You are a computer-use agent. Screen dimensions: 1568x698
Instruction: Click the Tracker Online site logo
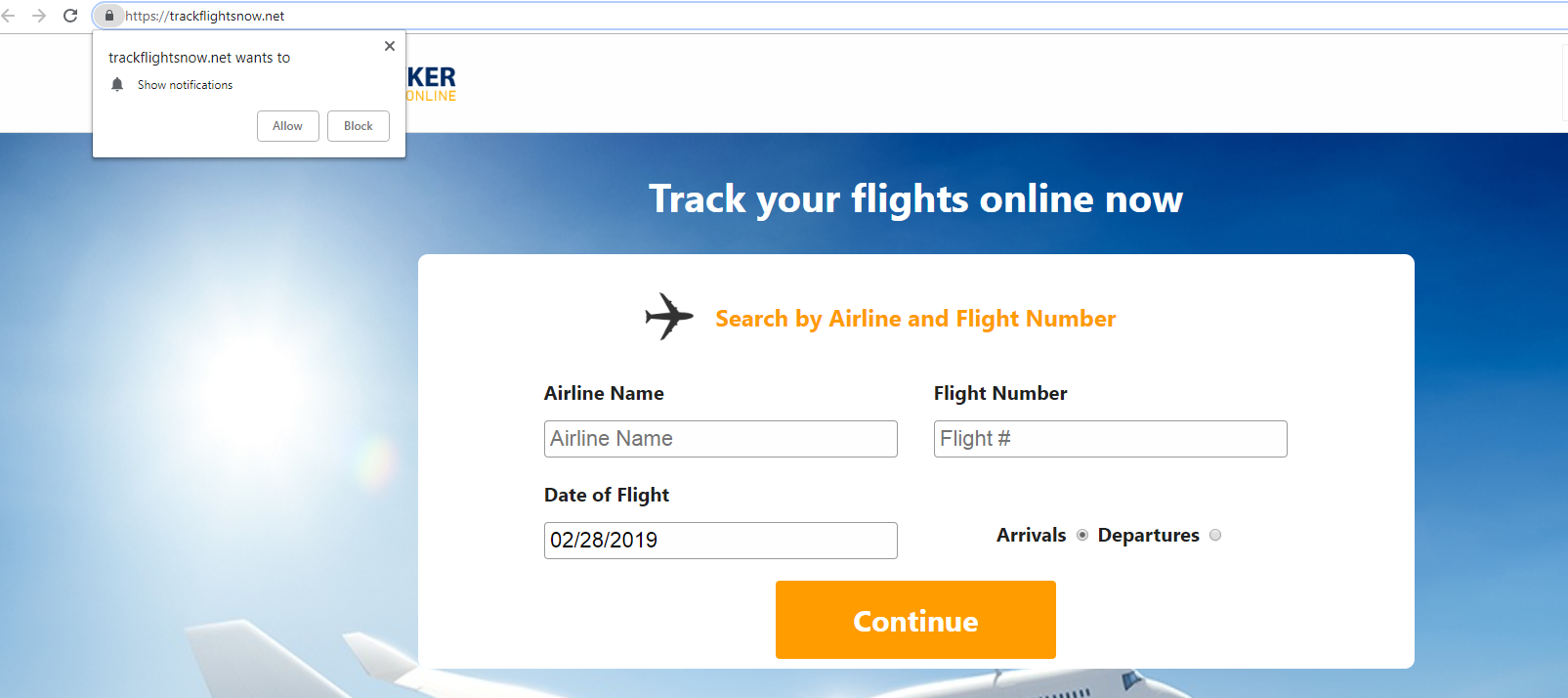[x=431, y=84]
